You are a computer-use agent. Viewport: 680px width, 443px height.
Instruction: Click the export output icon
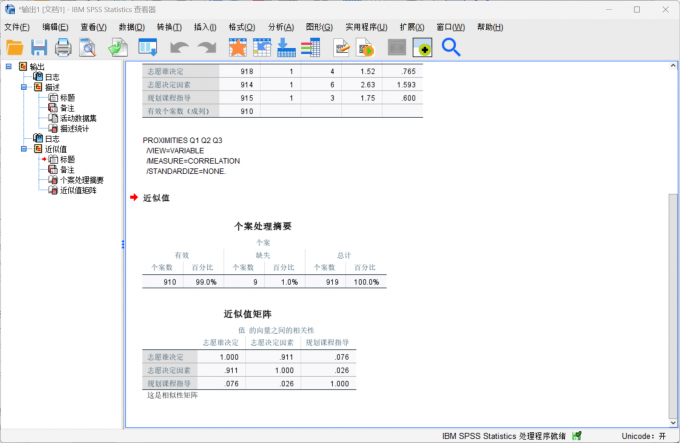pos(118,47)
